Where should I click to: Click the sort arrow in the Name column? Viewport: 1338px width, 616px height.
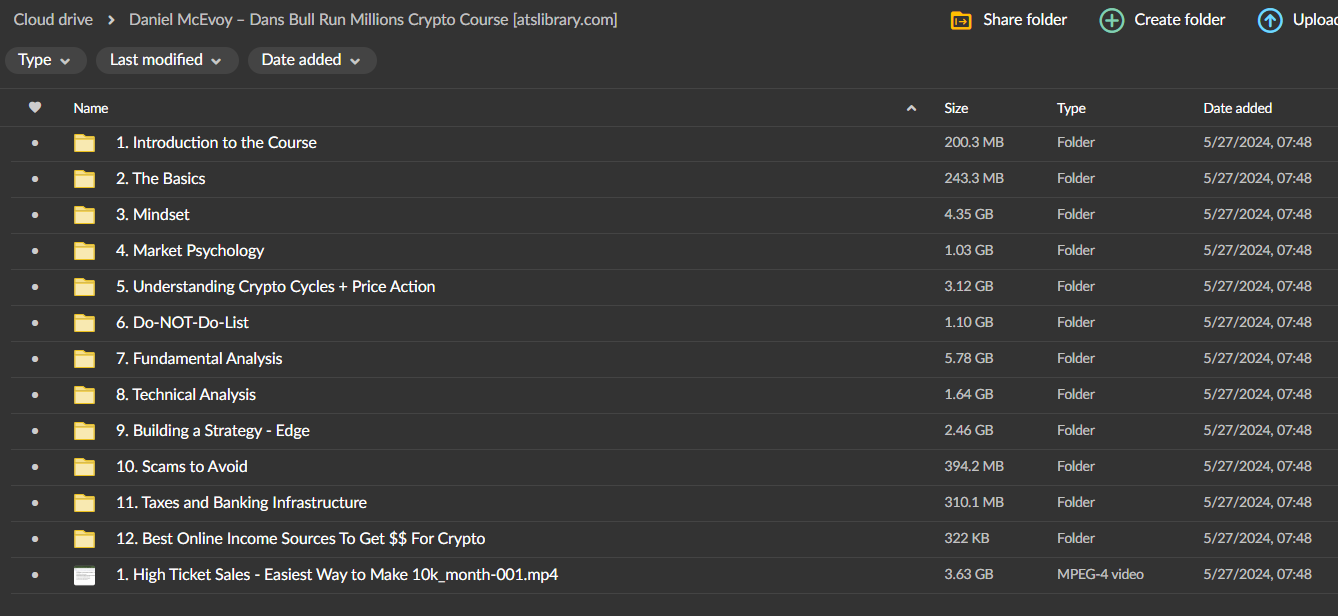pos(911,108)
